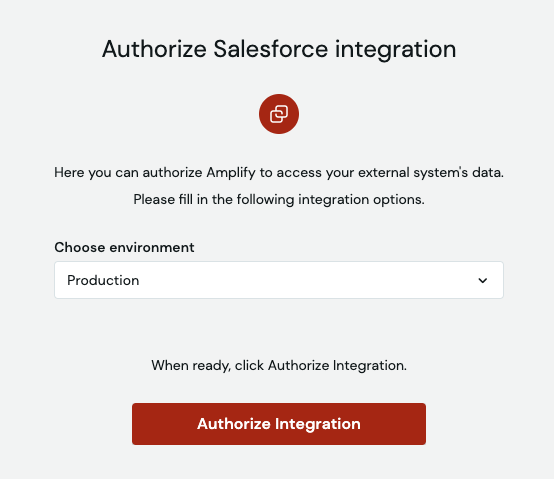Image resolution: width=554 pixels, height=479 pixels.
Task: Click the red integration copy icon
Action: 279,114
